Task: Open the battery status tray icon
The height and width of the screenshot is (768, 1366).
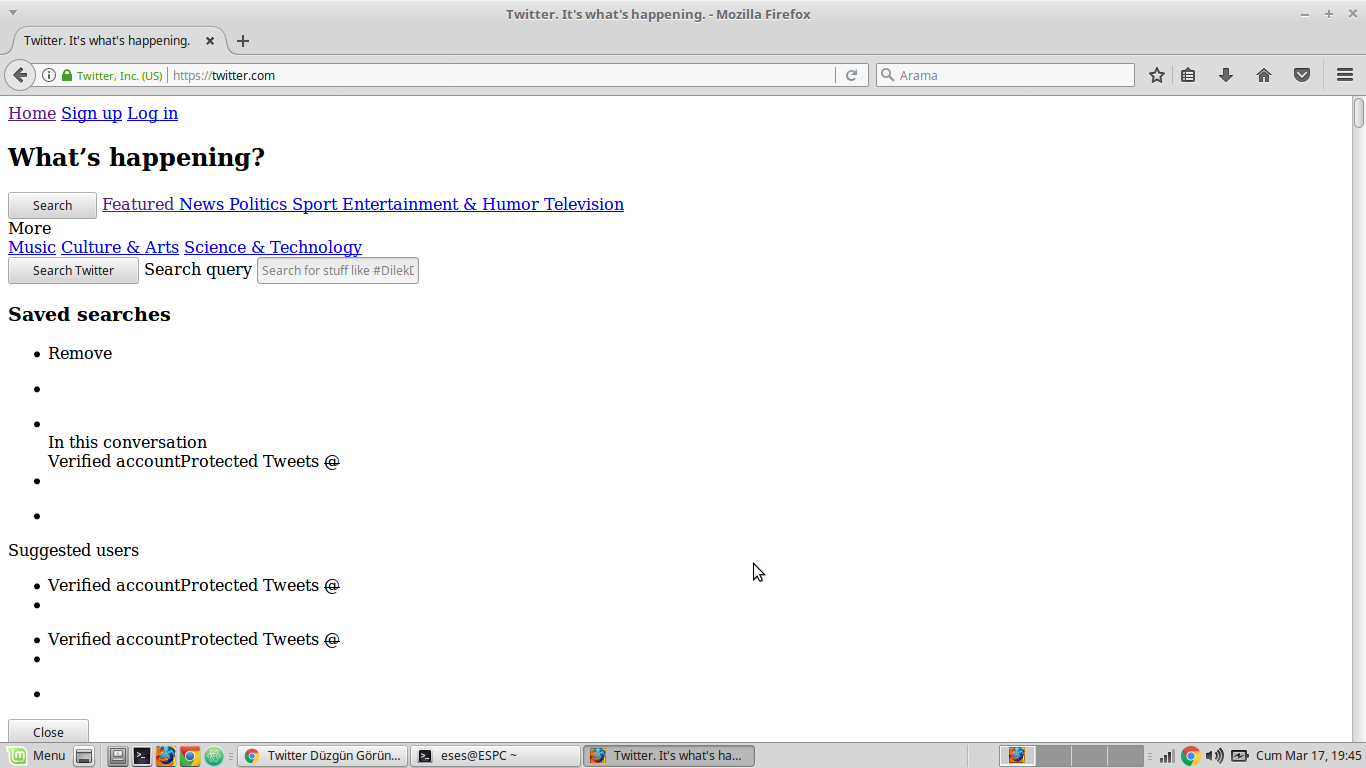Action: 1240,756
